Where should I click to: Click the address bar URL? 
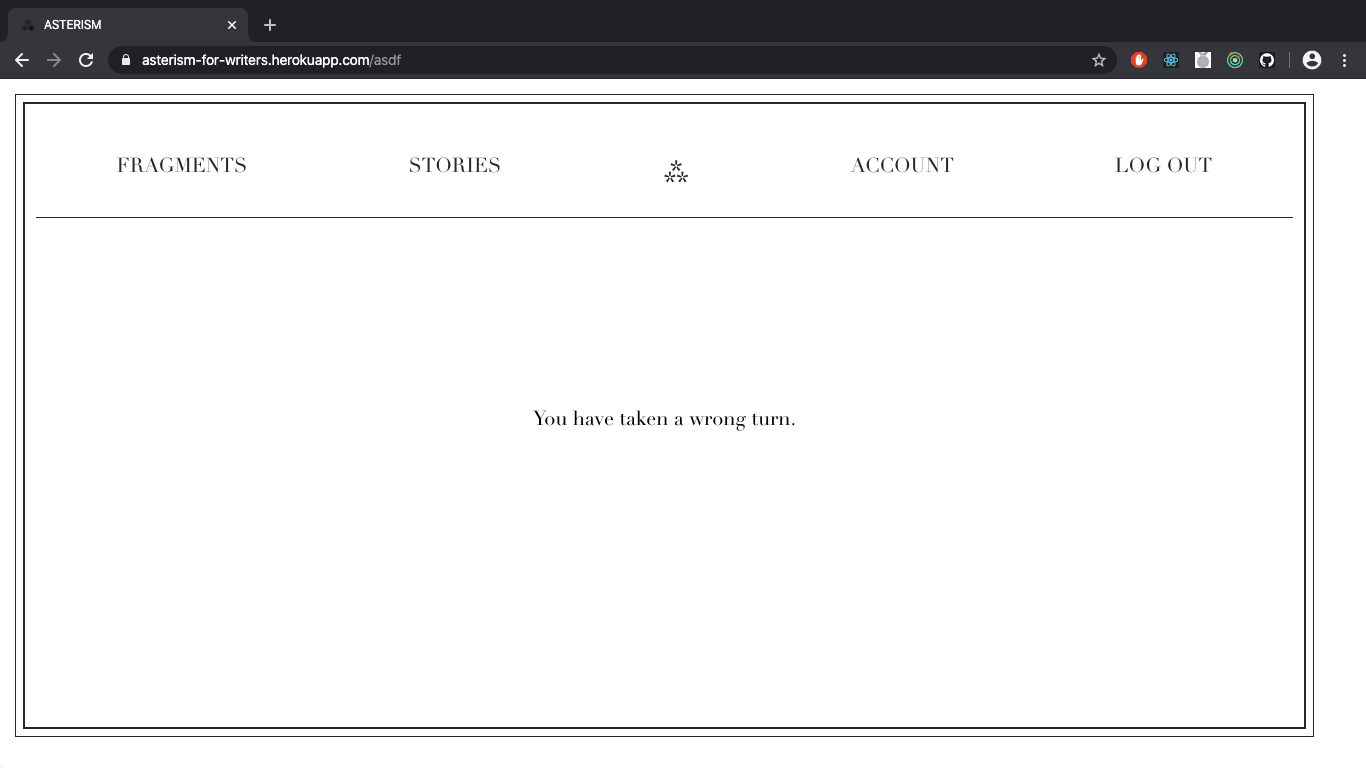click(x=271, y=60)
